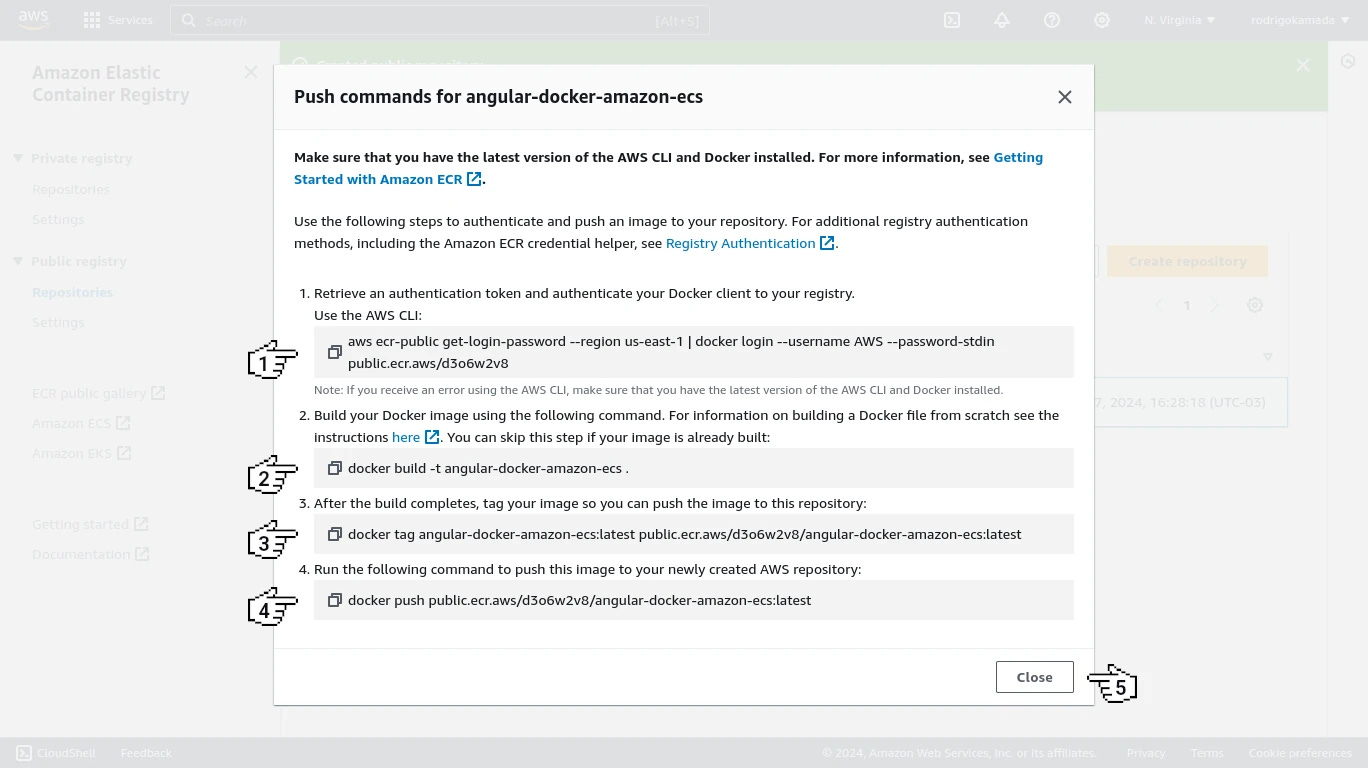1368x768 pixels.
Task: Click the docker push command text
Action: coord(580,600)
